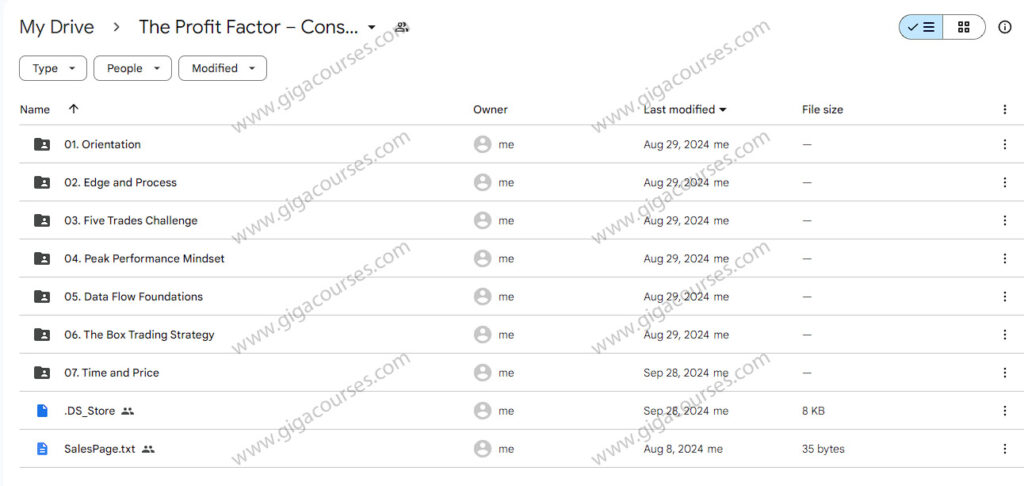The width and height of the screenshot is (1024, 486).
Task: Click the document icon for SalesPage.txt
Action: pyautogui.click(x=42, y=449)
